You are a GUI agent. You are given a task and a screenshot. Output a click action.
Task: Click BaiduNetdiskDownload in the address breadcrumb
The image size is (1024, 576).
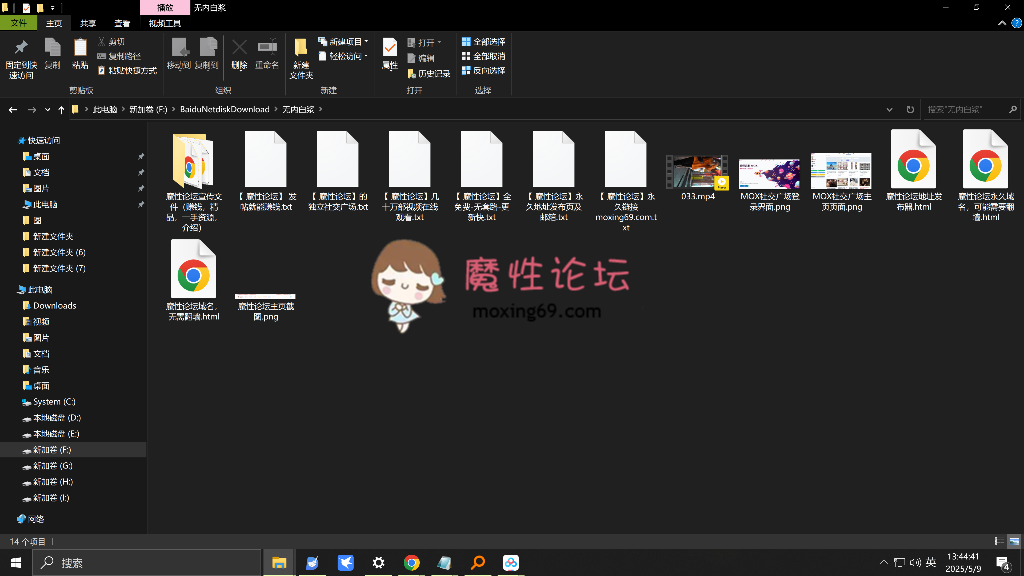click(225, 109)
